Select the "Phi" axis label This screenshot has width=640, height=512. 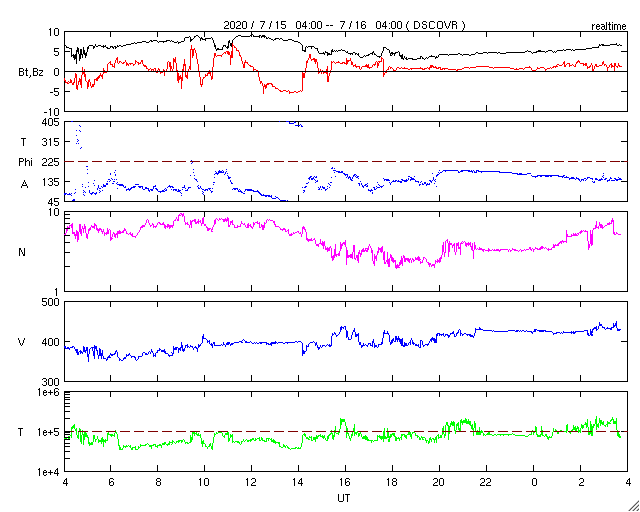coord(25,163)
